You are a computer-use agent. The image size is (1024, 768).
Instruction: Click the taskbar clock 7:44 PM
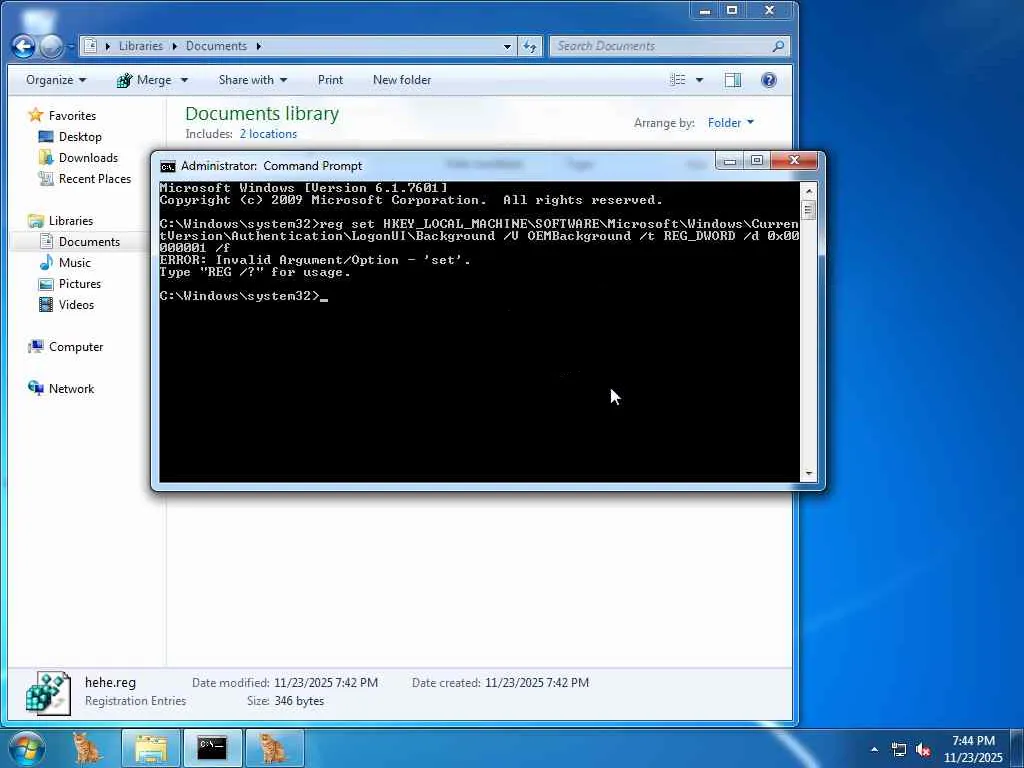(972, 741)
